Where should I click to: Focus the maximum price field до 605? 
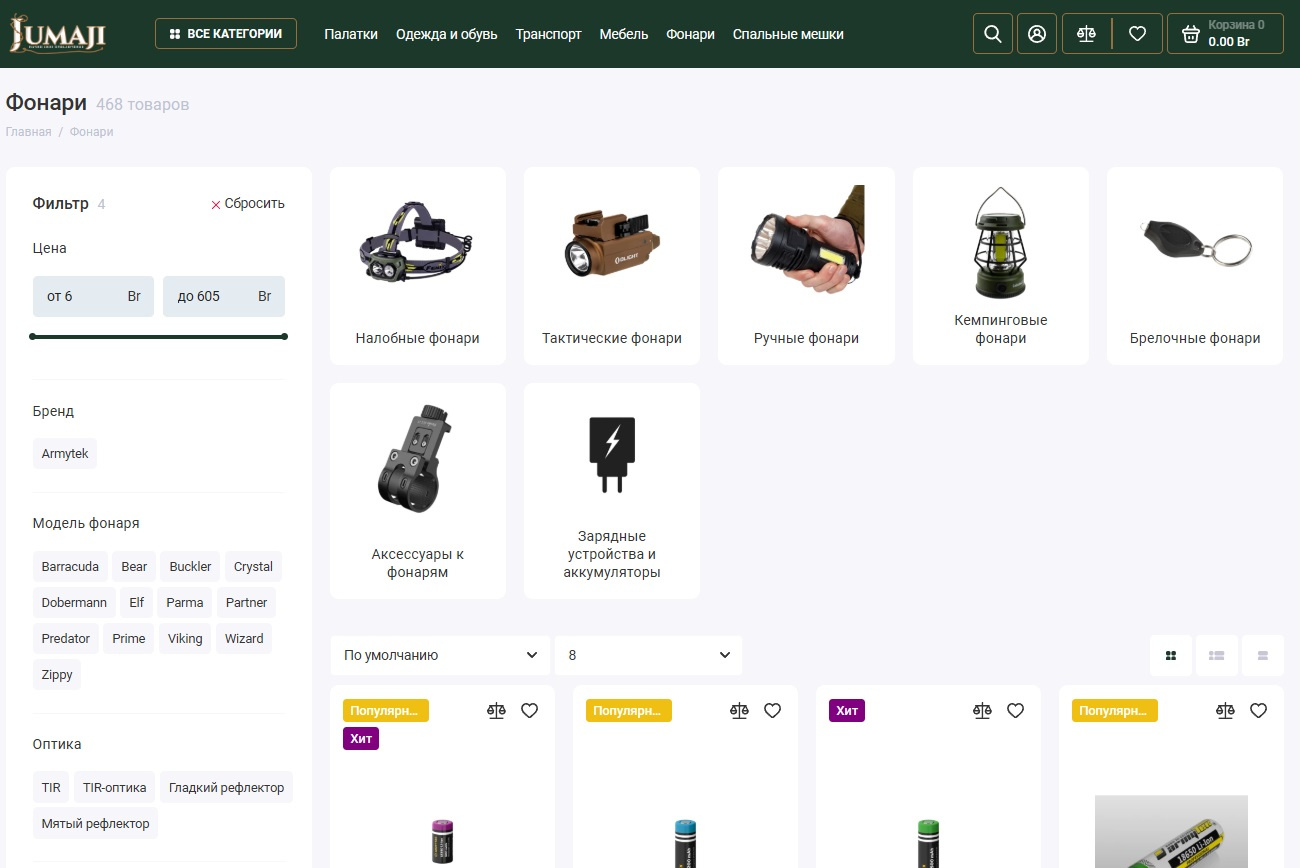(224, 297)
